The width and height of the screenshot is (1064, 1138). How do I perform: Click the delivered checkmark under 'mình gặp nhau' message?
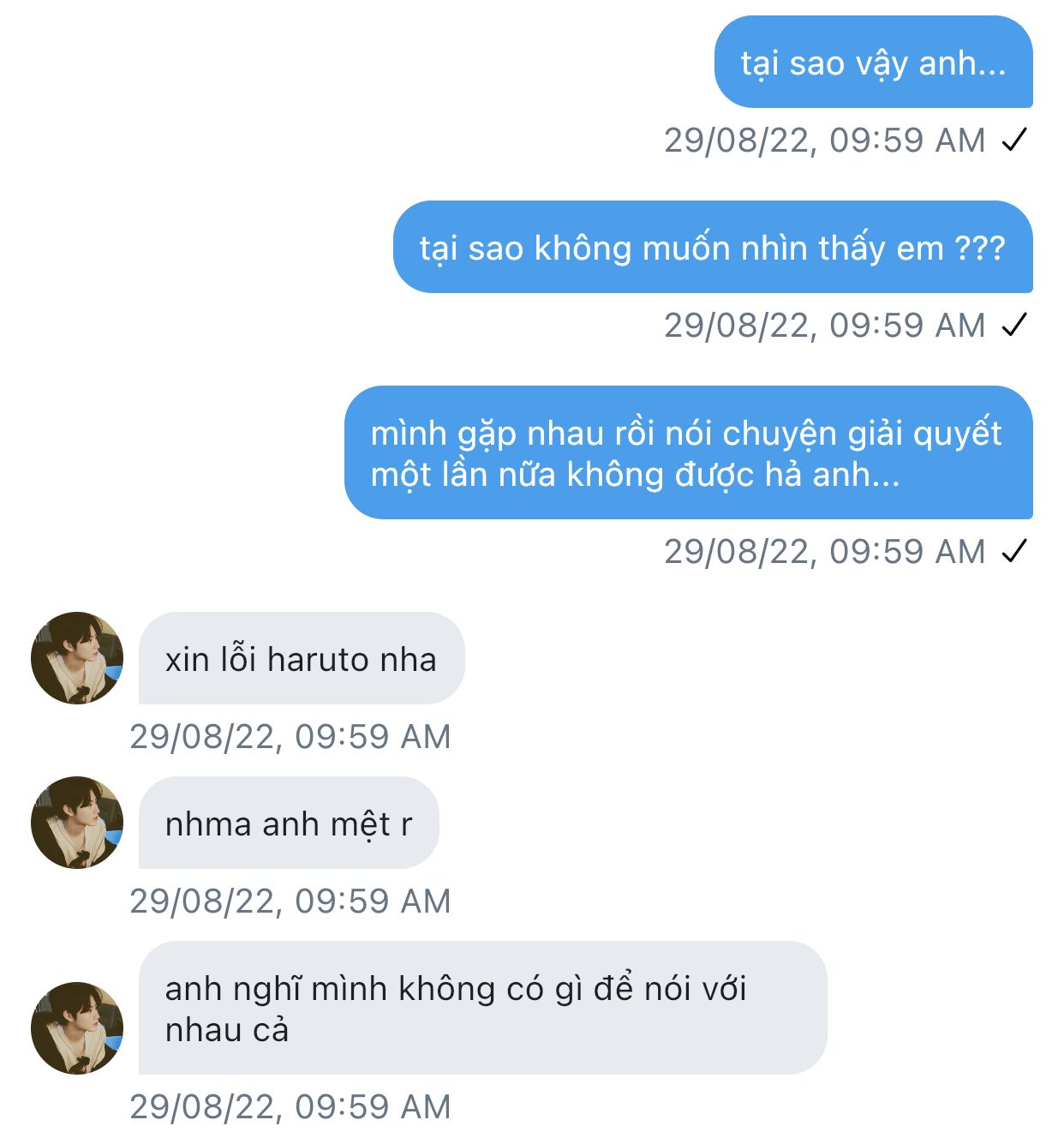pyautogui.click(x=1014, y=551)
